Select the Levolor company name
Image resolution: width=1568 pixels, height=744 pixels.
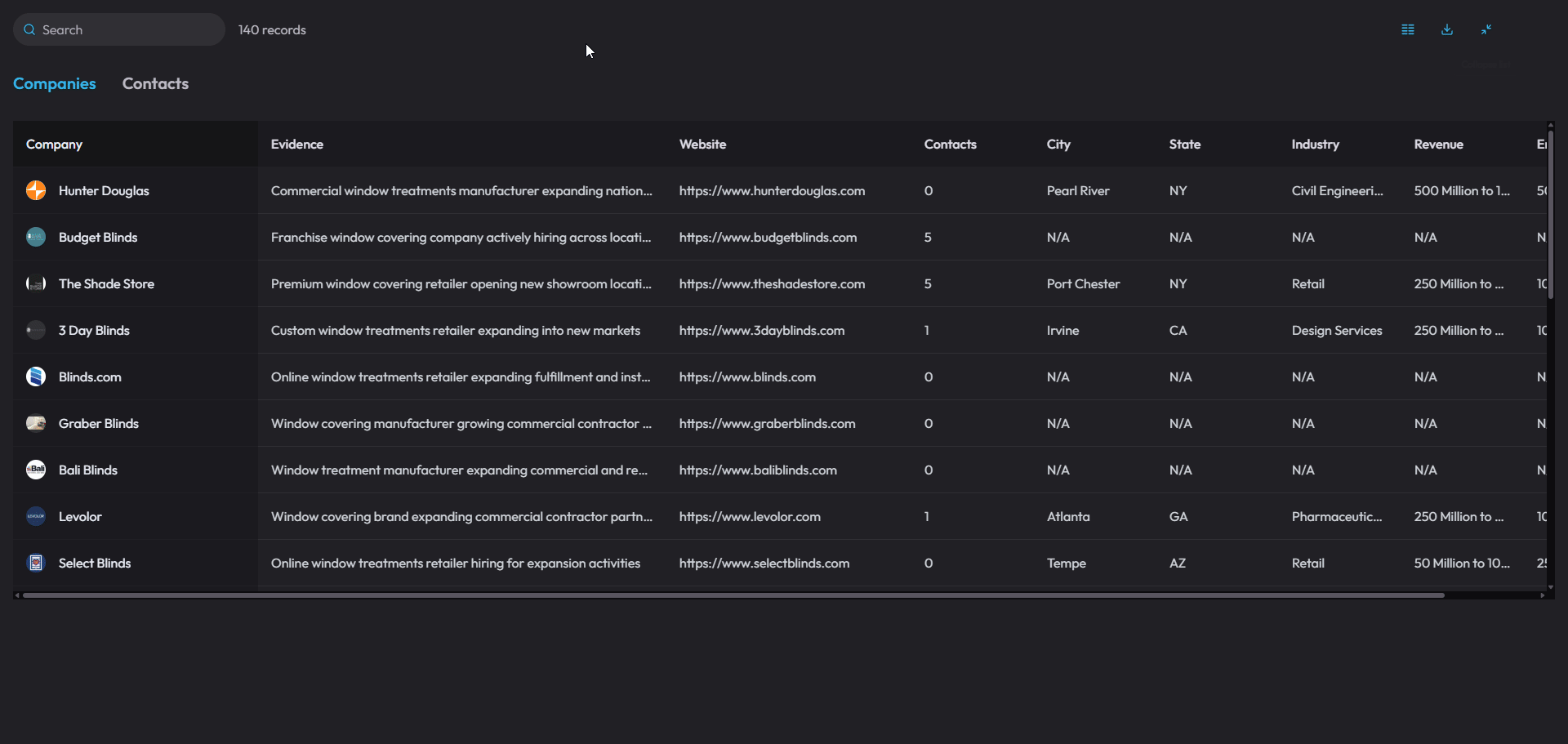(x=80, y=516)
